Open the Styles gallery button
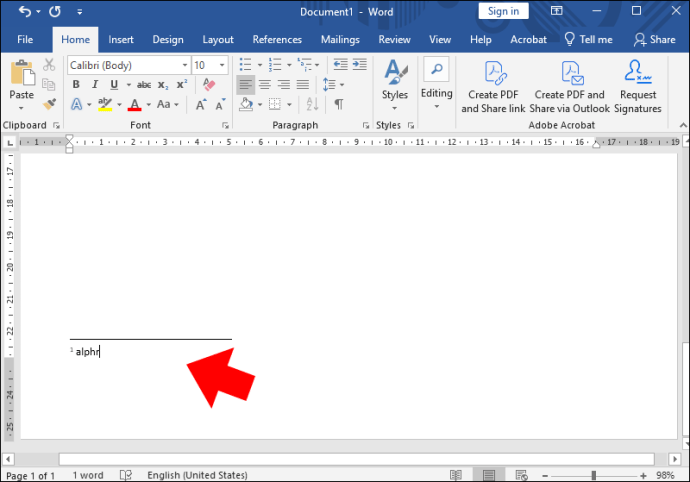Image resolution: width=690 pixels, height=482 pixels. point(395,85)
